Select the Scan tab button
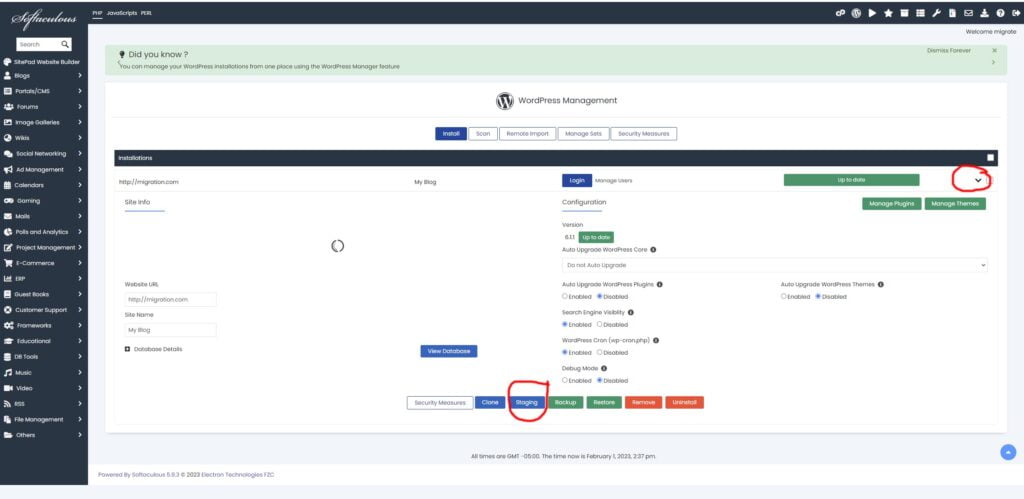The height and width of the screenshot is (499, 1024). 483,133
